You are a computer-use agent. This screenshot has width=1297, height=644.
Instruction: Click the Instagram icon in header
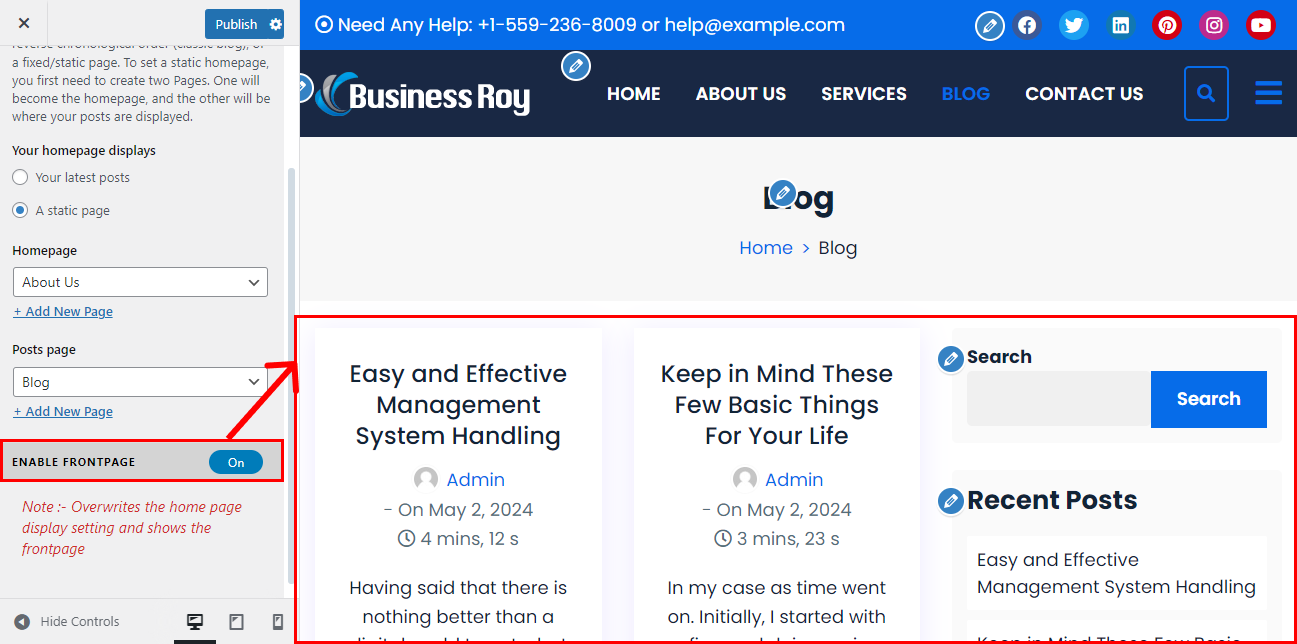click(x=1214, y=25)
